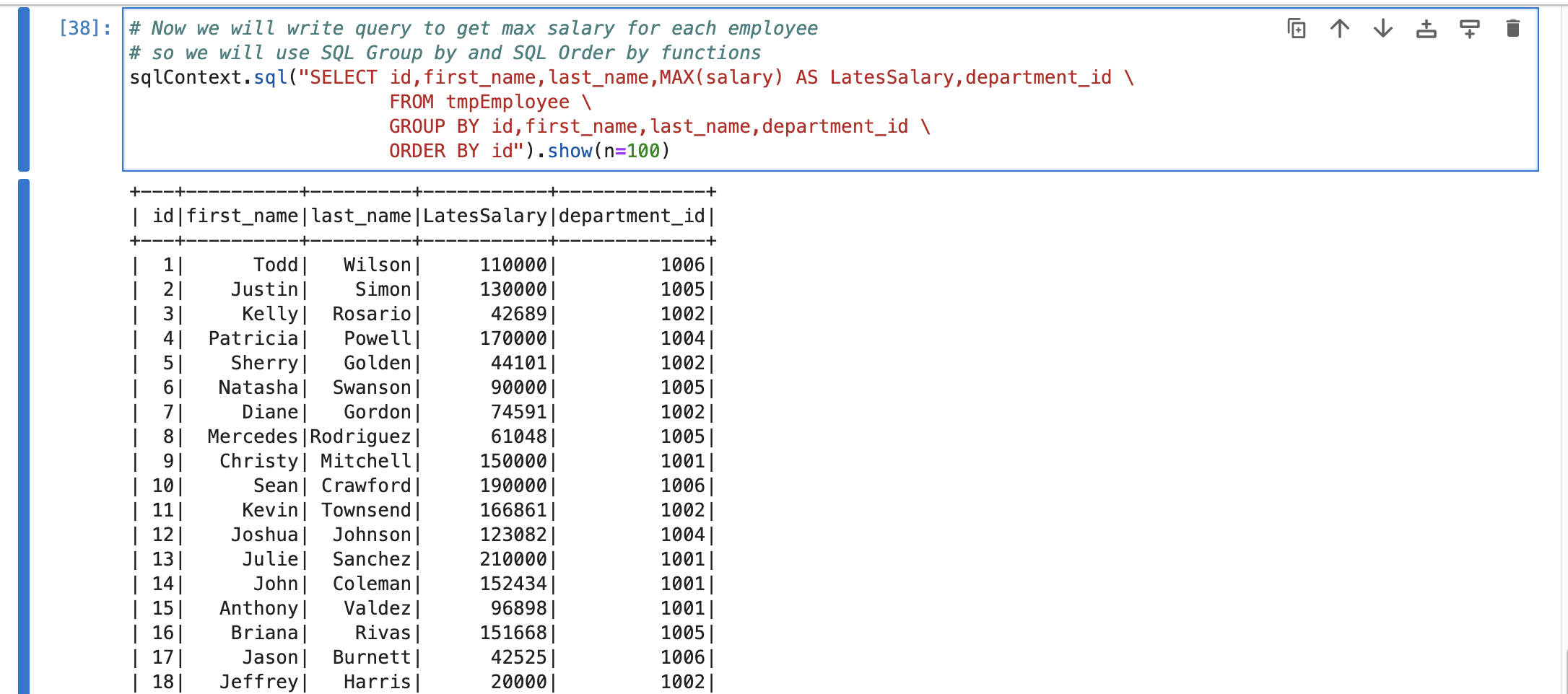This screenshot has width=1568, height=694.
Task: Click the 'show' method call in the code
Action: [570, 151]
